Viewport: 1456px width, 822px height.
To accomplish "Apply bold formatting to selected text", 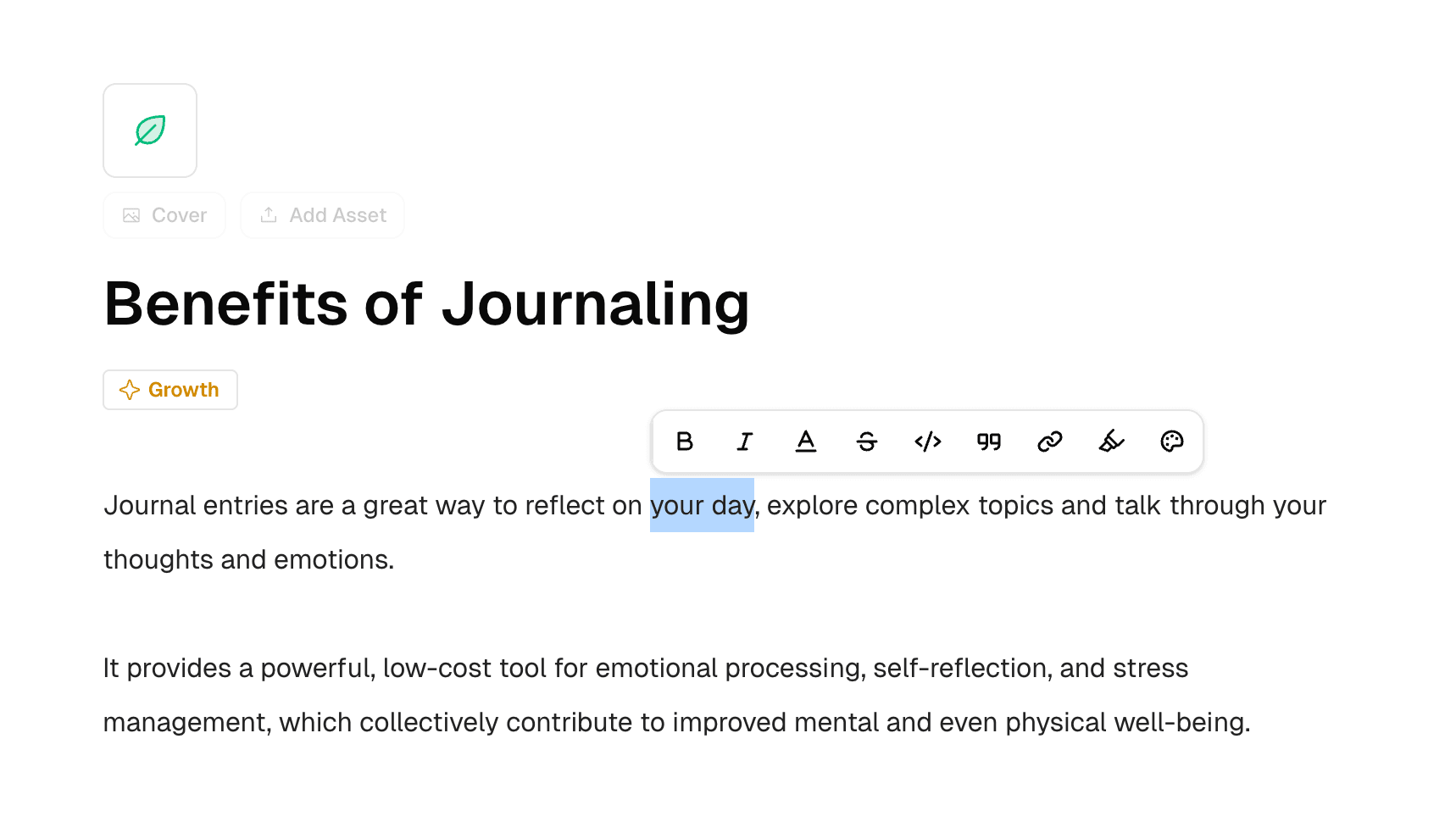I will [684, 441].
